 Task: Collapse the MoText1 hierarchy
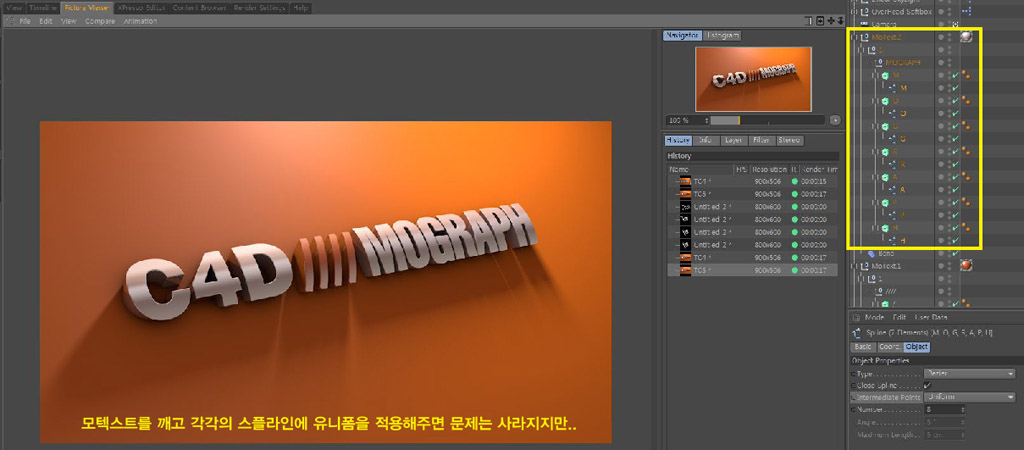click(856, 266)
